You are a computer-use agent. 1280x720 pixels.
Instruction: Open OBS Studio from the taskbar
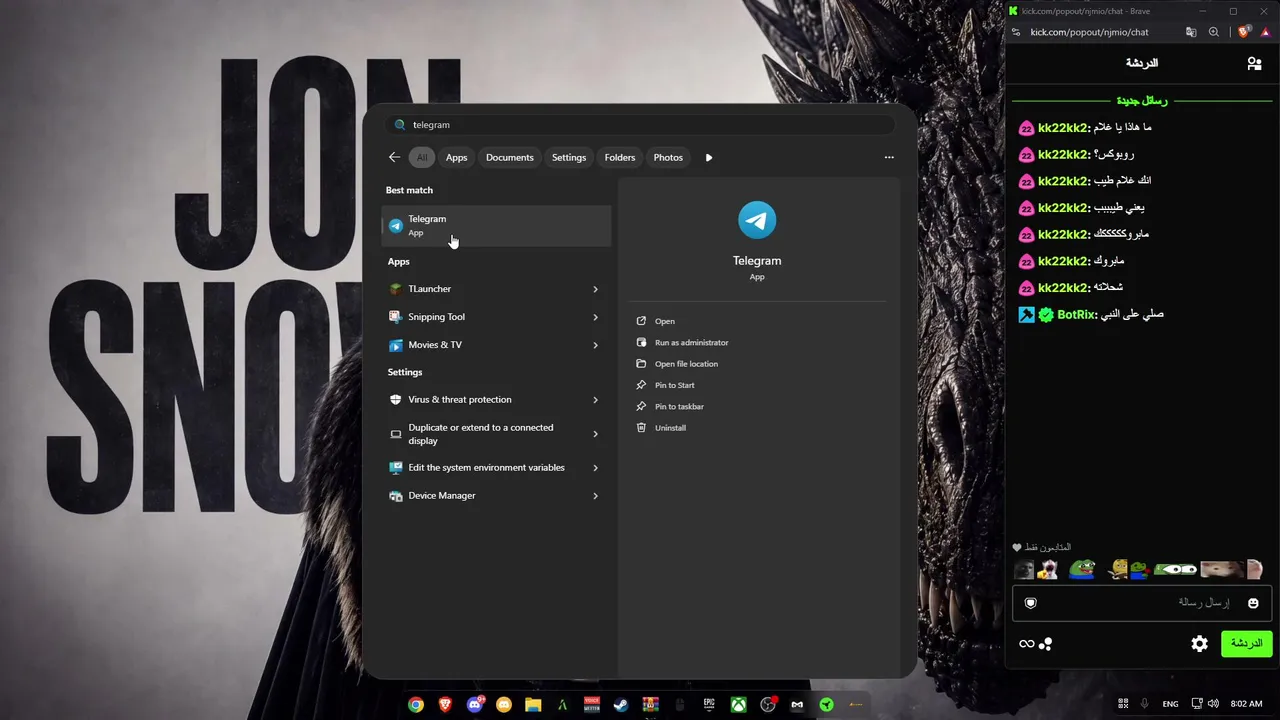point(768,705)
